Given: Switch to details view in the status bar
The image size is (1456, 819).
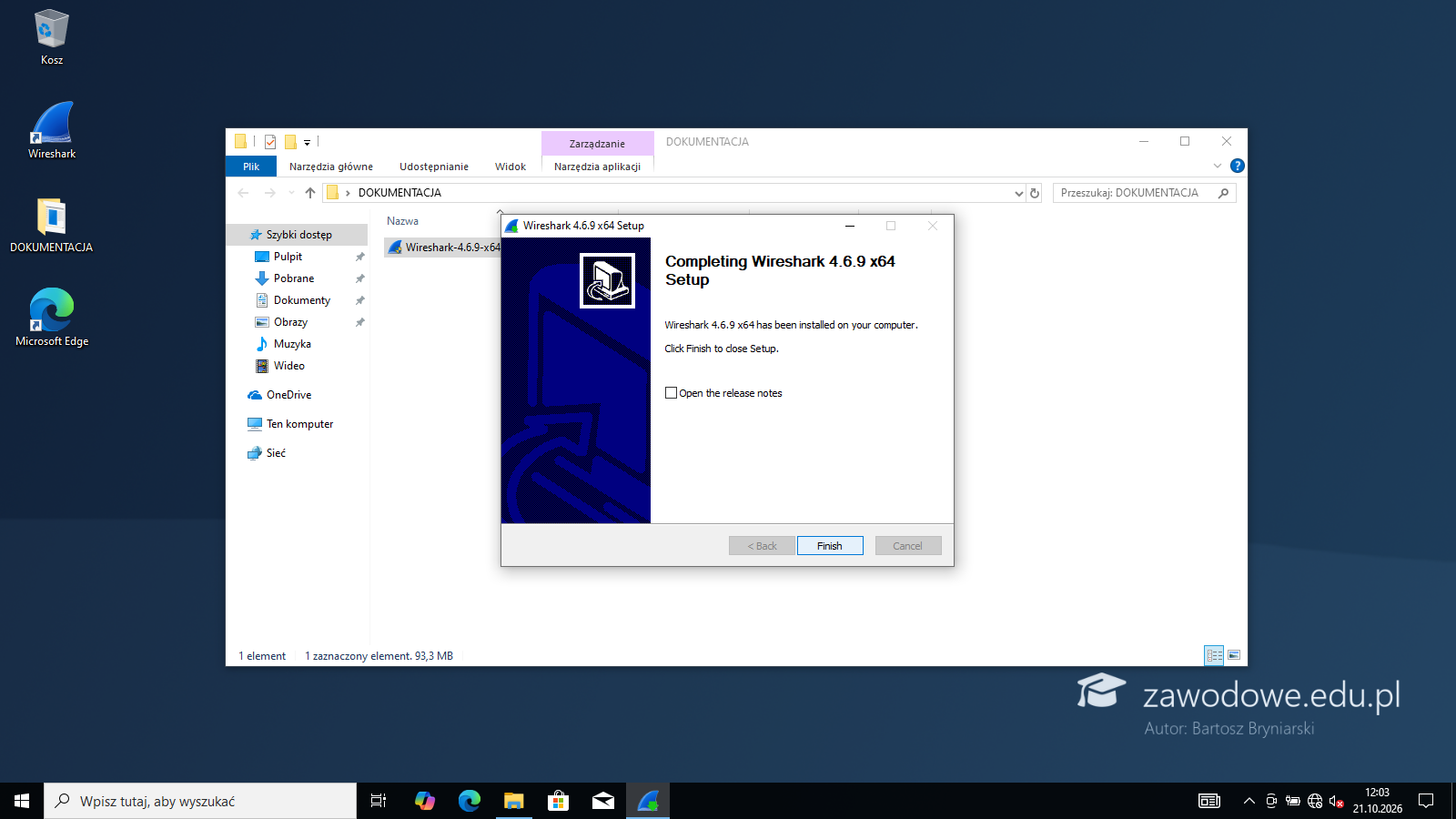Looking at the screenshot, I should [x=1214, y=655].
